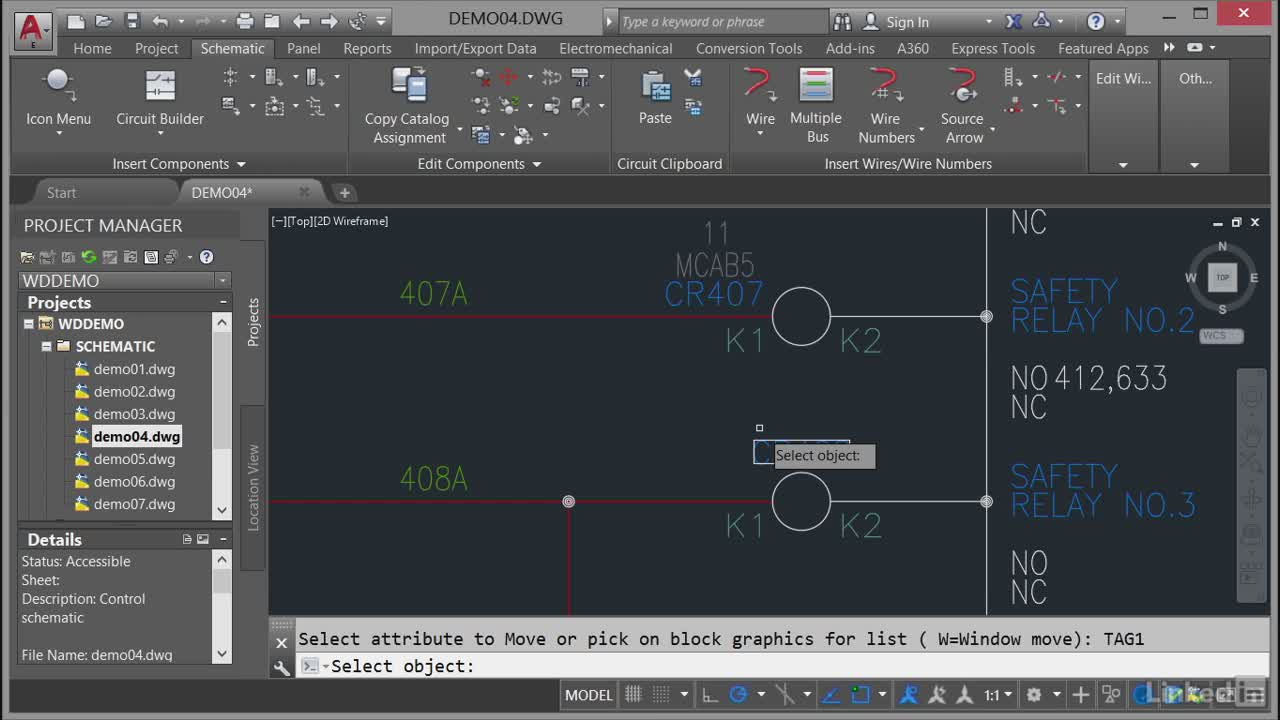The width and height of the screenshot is (1280, 720).
Task: Click the WCS coordinate system button
Action: pos(1220,336)
